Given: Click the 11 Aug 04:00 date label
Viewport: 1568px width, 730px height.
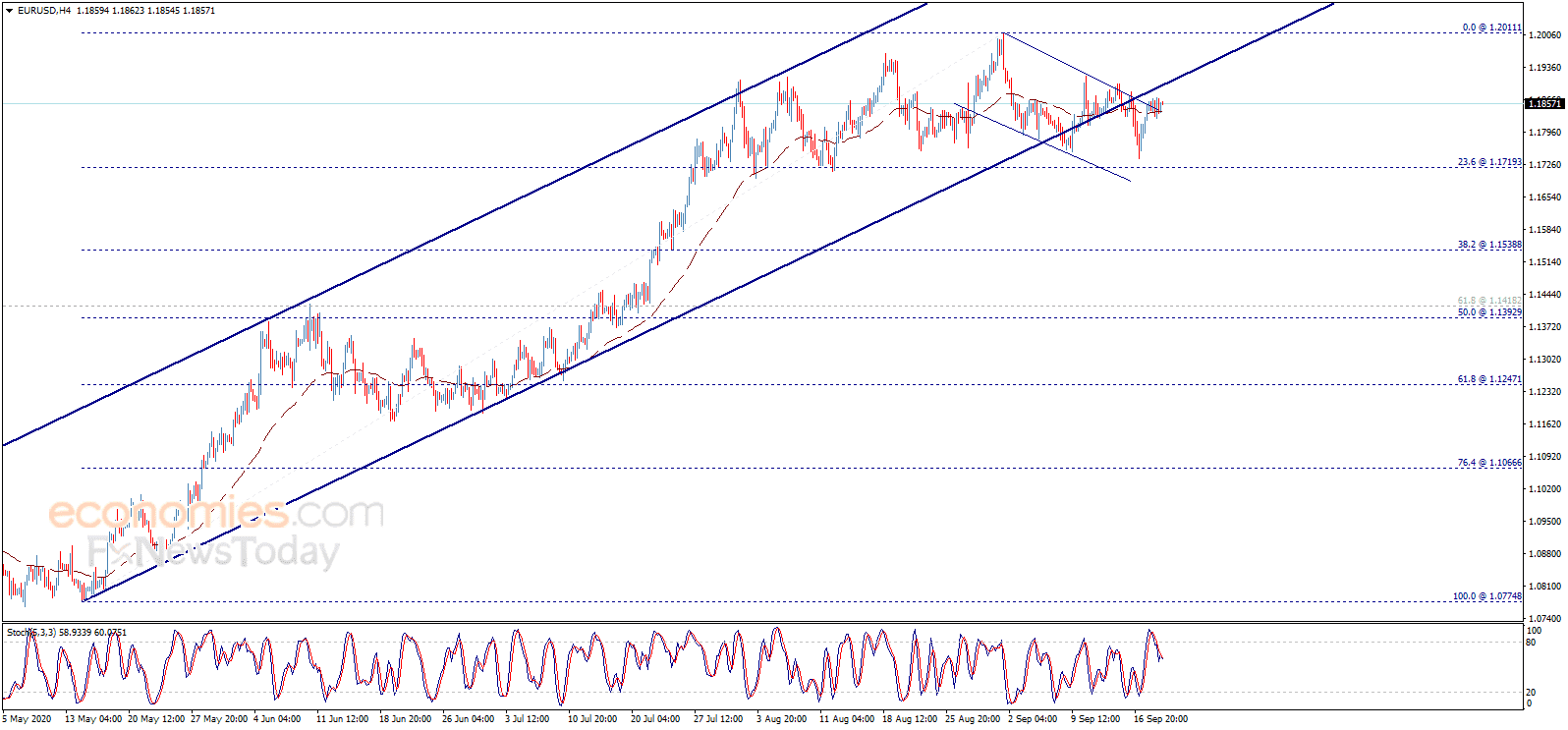Looking at the screenshot, I should [x=847, y=719].
